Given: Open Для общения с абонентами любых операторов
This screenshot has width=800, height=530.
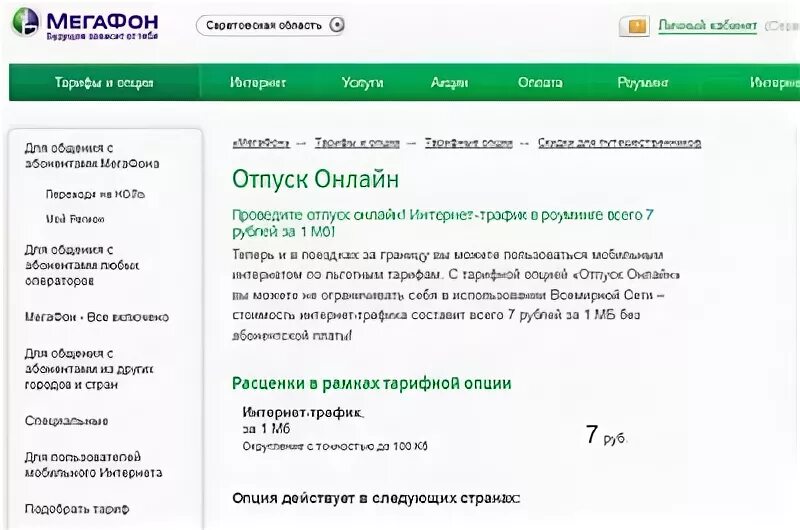Looking at the screenshot, I should (x=82, y=265).
